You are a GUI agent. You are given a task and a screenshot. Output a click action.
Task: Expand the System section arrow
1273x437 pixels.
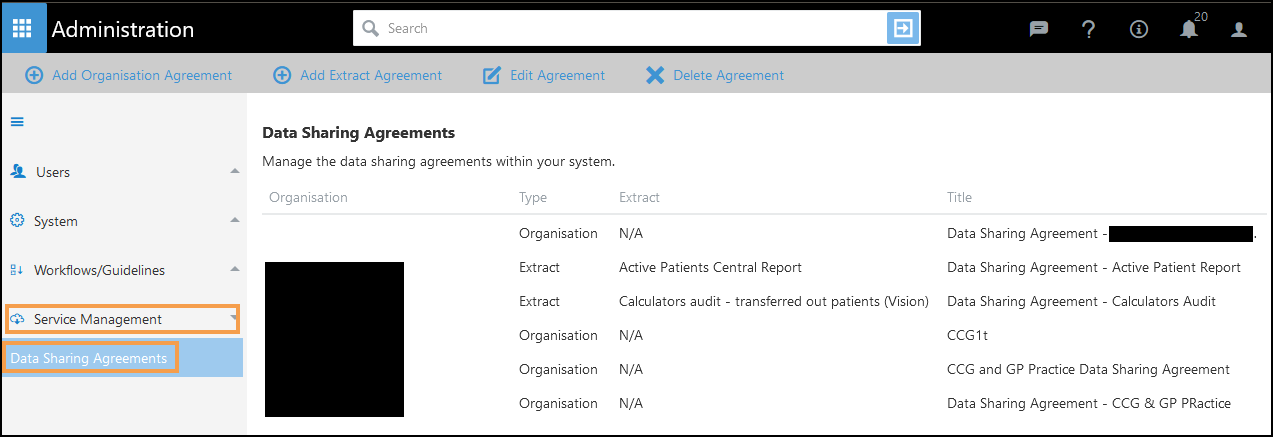click(x=234, y=221)
